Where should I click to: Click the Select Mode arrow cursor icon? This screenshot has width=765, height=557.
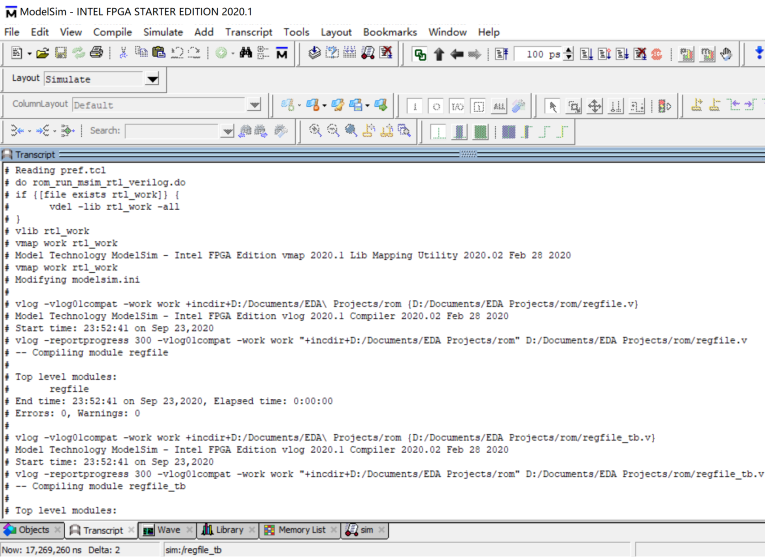552,106
